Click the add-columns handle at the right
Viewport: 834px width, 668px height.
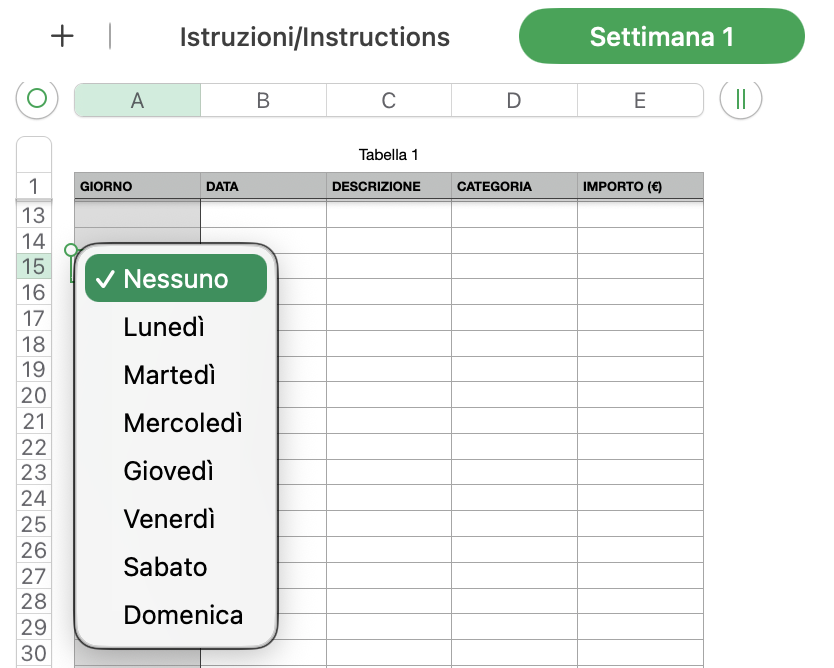[x=741, y=99]
